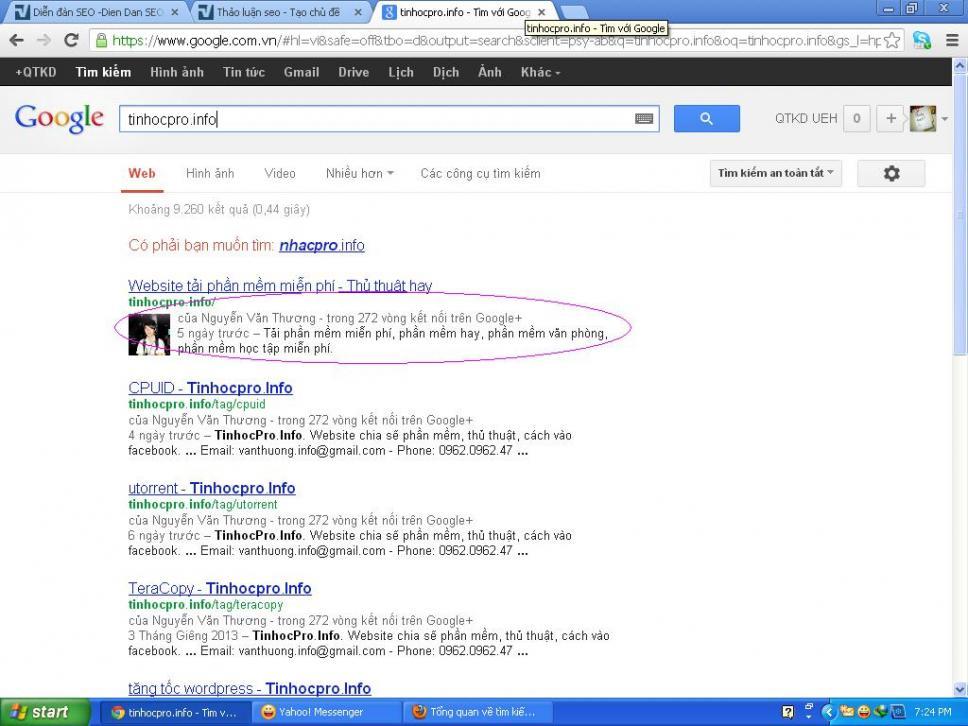Switch to Video results tab
Viewport: 968px width, 726px height.
(280, 173)
